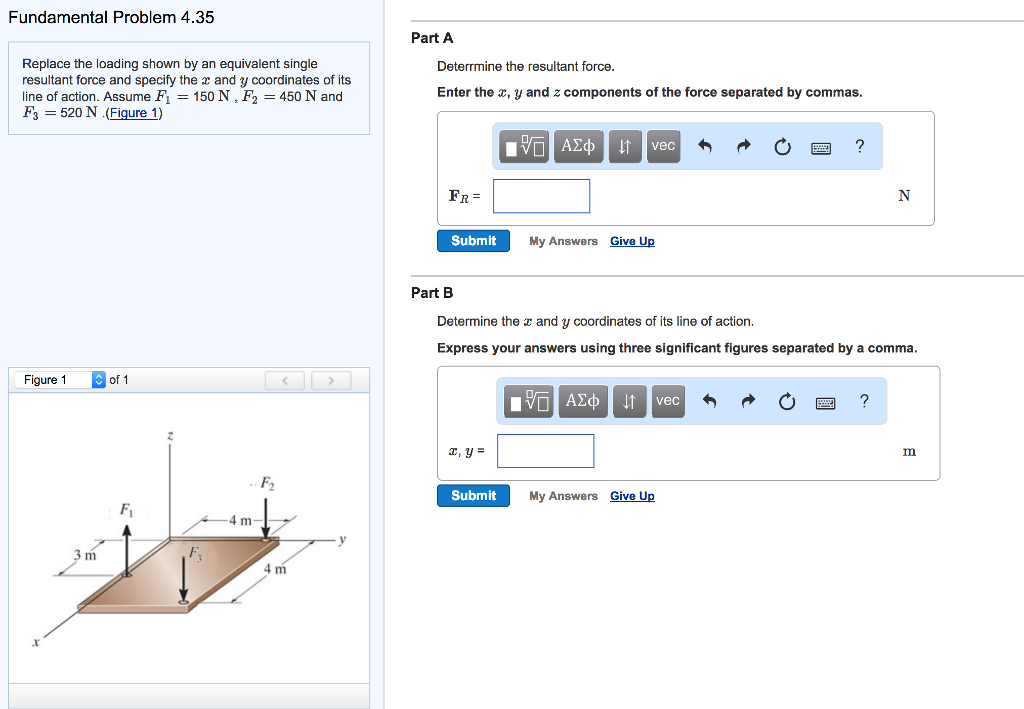
Task: Click the Part B heading
Action: [x=432, y=292]
